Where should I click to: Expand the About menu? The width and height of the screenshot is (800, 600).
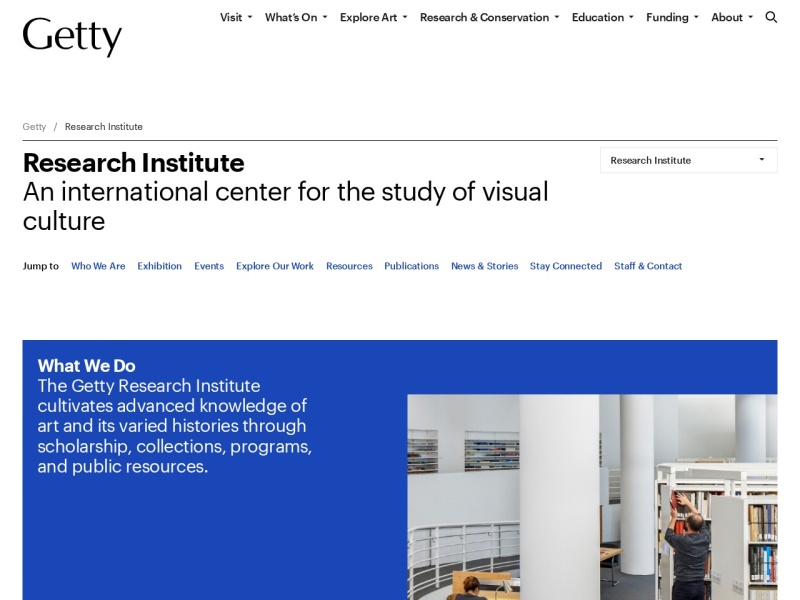coord(732,17)
